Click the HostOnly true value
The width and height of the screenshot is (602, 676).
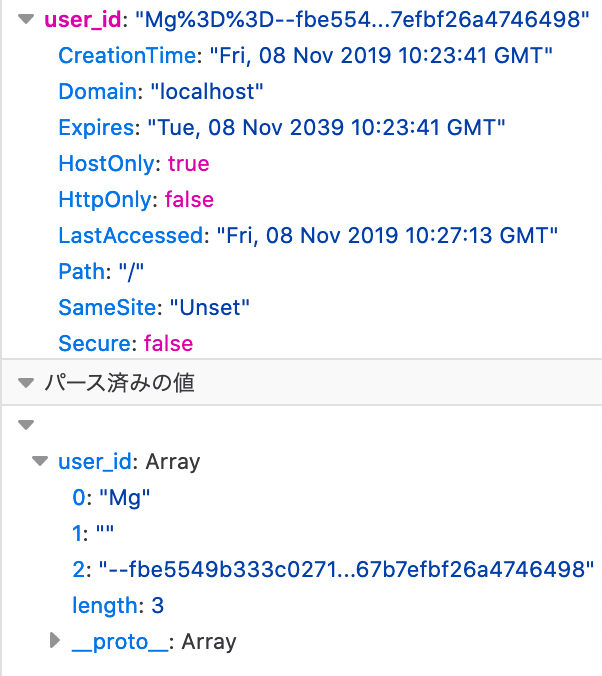[188, 164]
